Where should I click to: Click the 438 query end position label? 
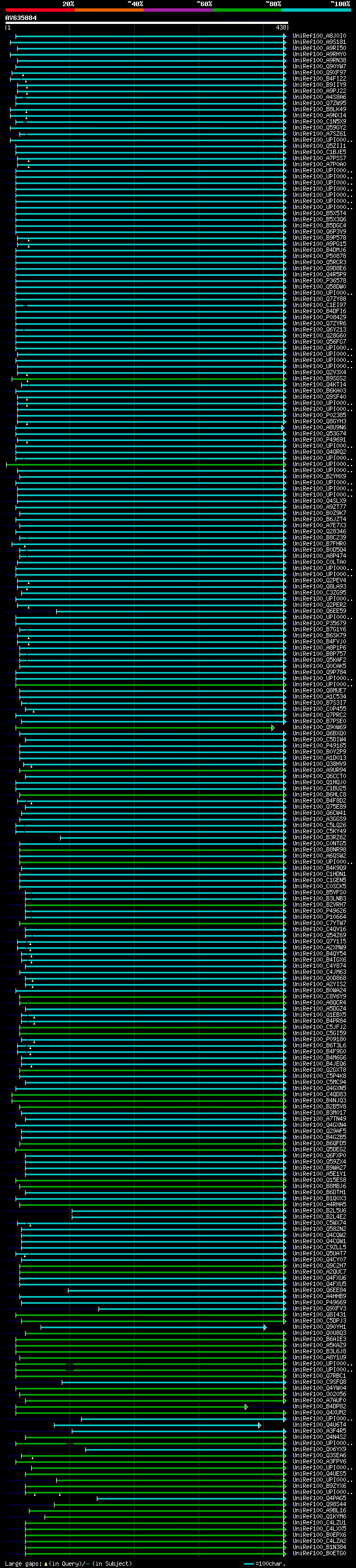pos(280,27)
